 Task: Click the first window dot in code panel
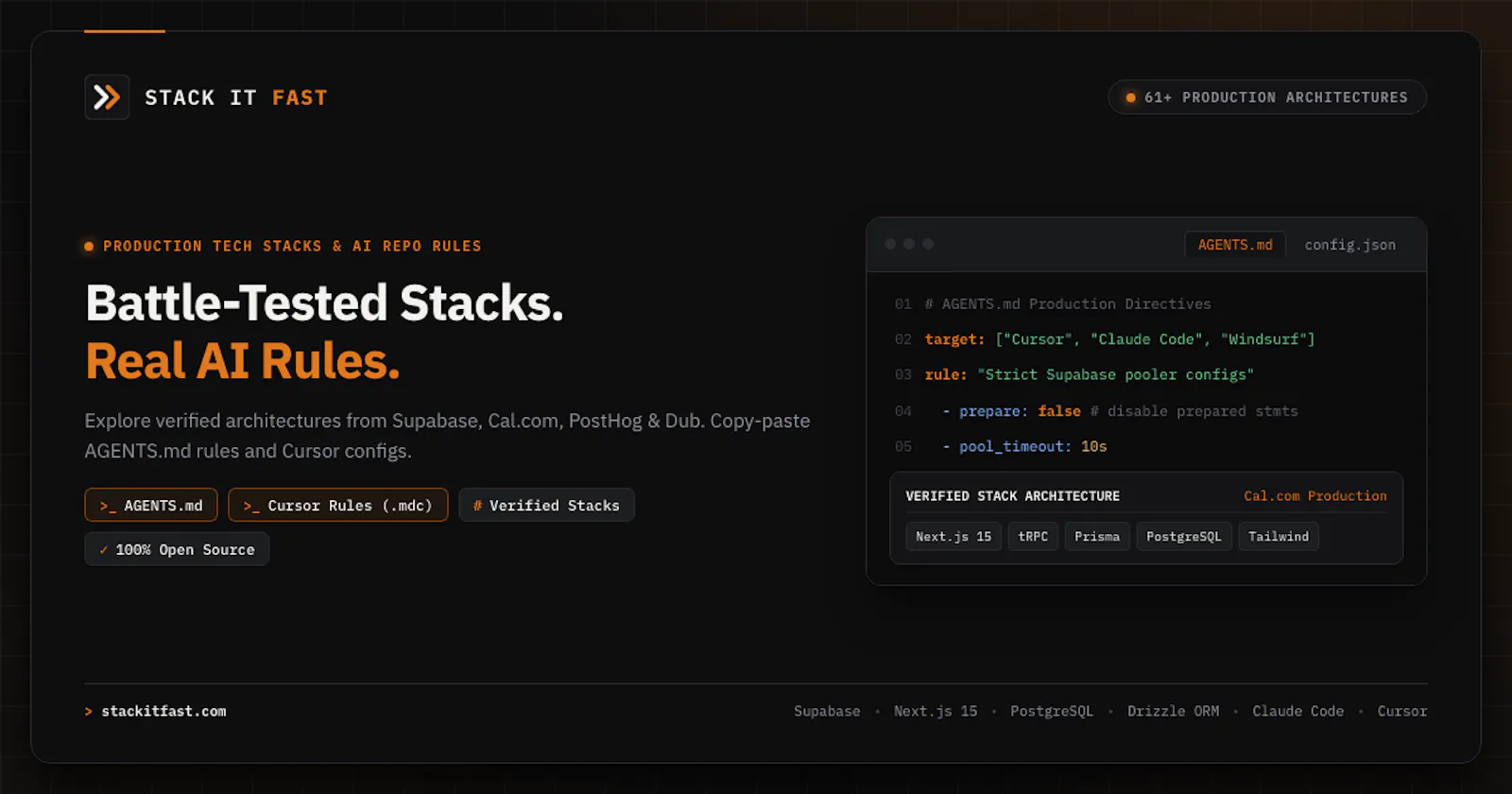[x=890, y=244]
